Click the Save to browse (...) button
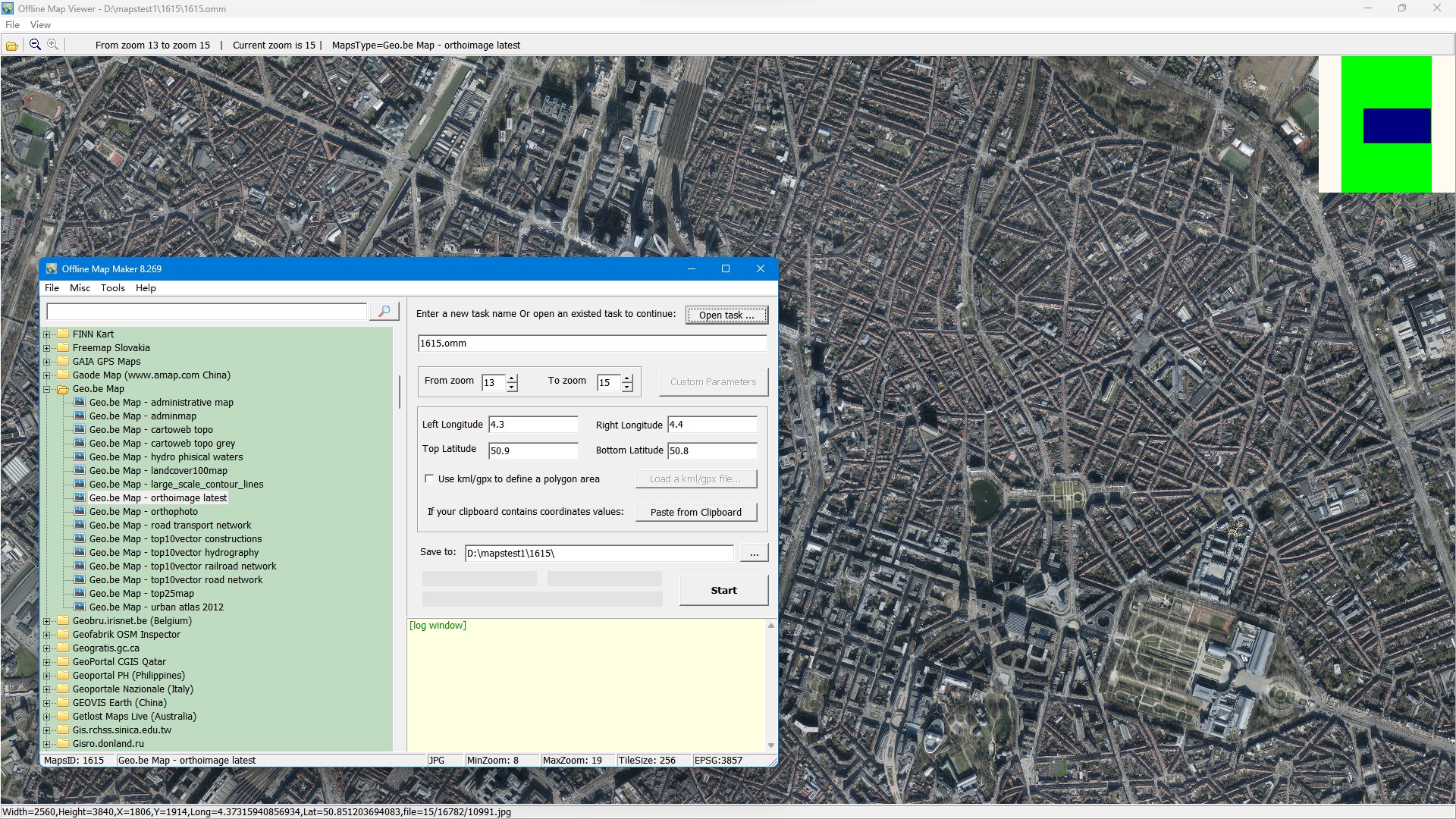This screenshot has height=819, width=1456. [754, 554]
